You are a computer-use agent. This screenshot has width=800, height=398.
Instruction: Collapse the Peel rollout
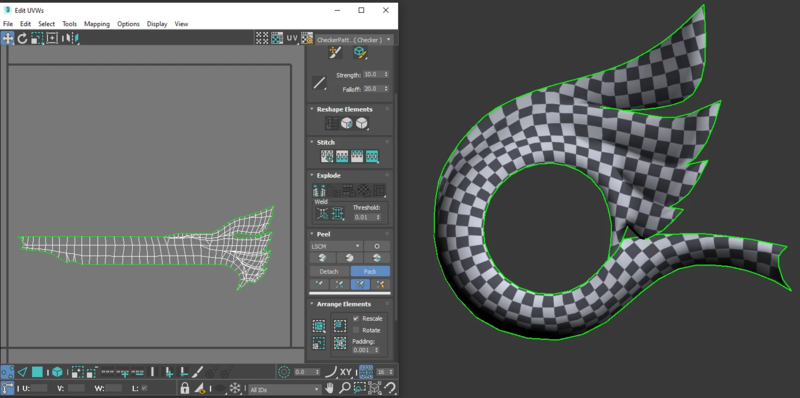coord(312,234)
